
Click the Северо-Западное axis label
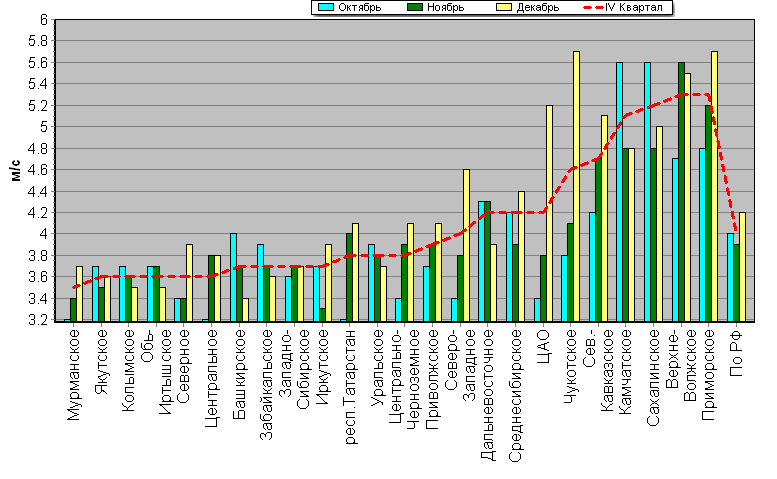(x=460, y=365)
